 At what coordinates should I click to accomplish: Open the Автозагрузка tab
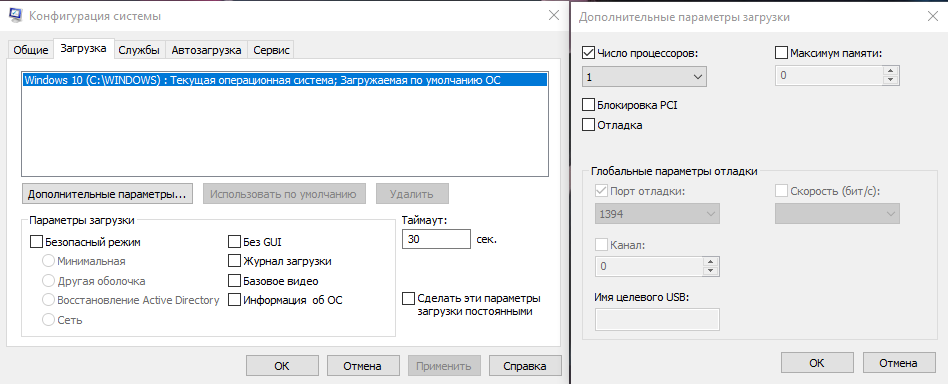206,50
